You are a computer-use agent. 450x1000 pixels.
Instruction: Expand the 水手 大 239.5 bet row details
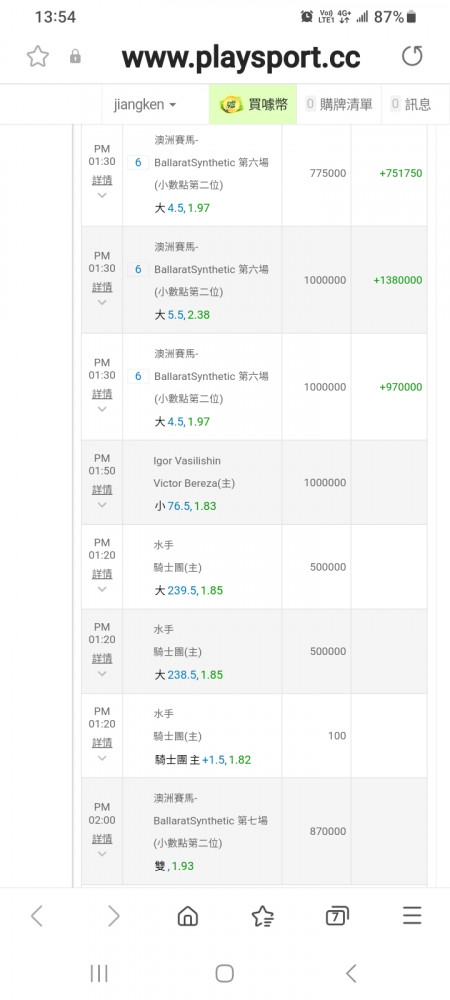102,575
